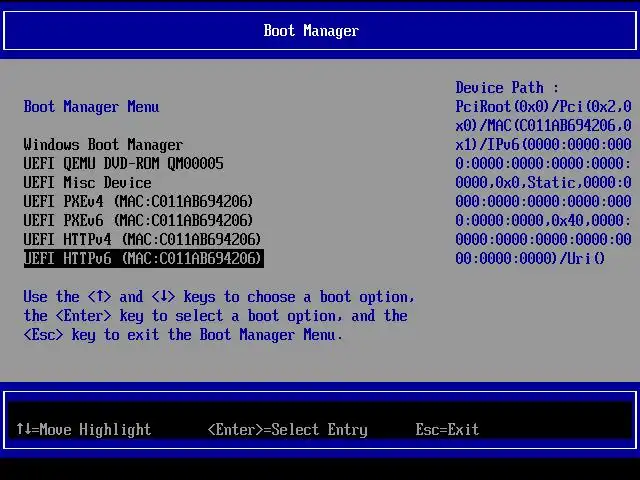The height and width of the screenshot is (480, 640).
Task: Select highlighted UEFI HTTPv6 boot entry
Action: [x=144, y=258]
